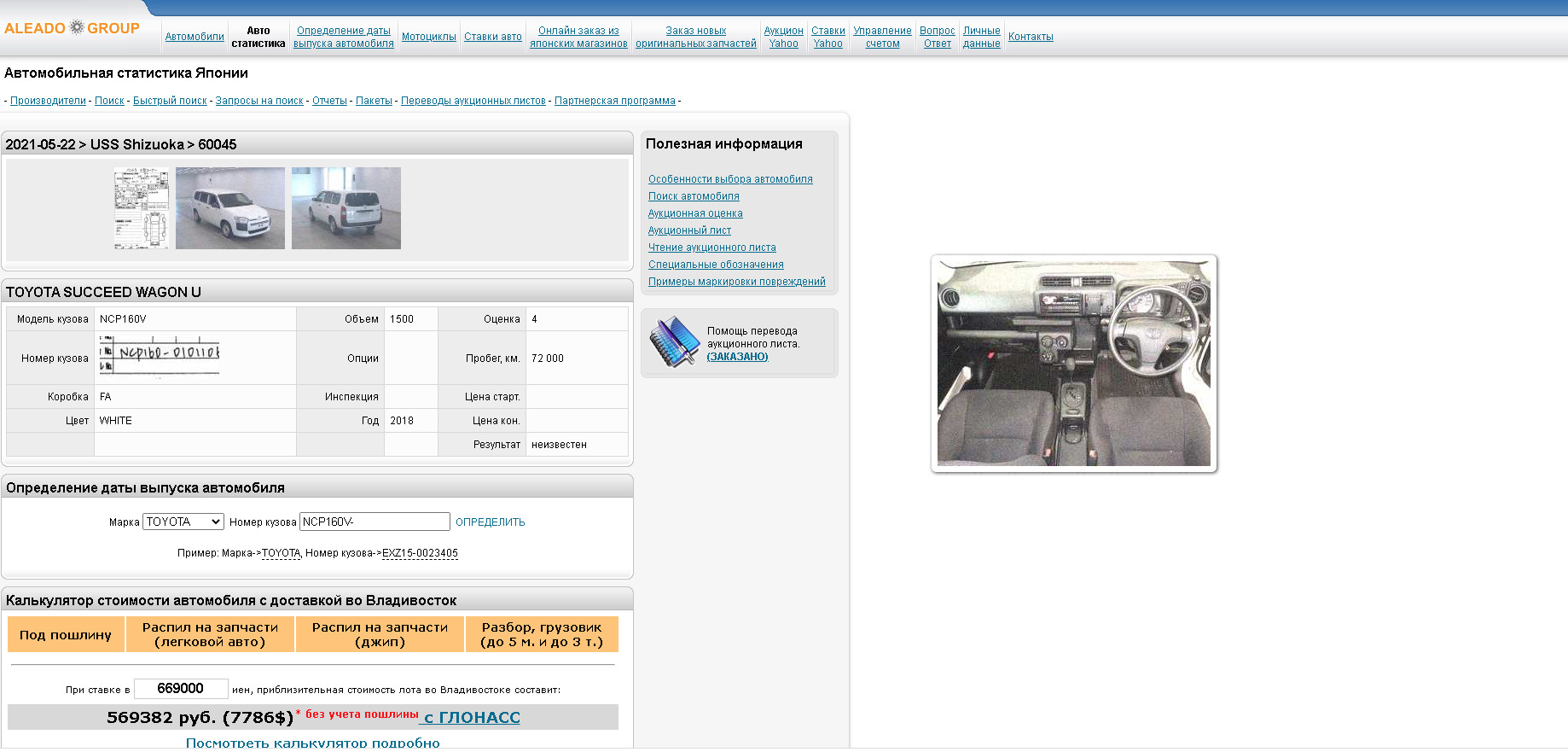Click the Номер кузова input field
This screenshot has height=752, width=1568.
click(x=375, y=522)
